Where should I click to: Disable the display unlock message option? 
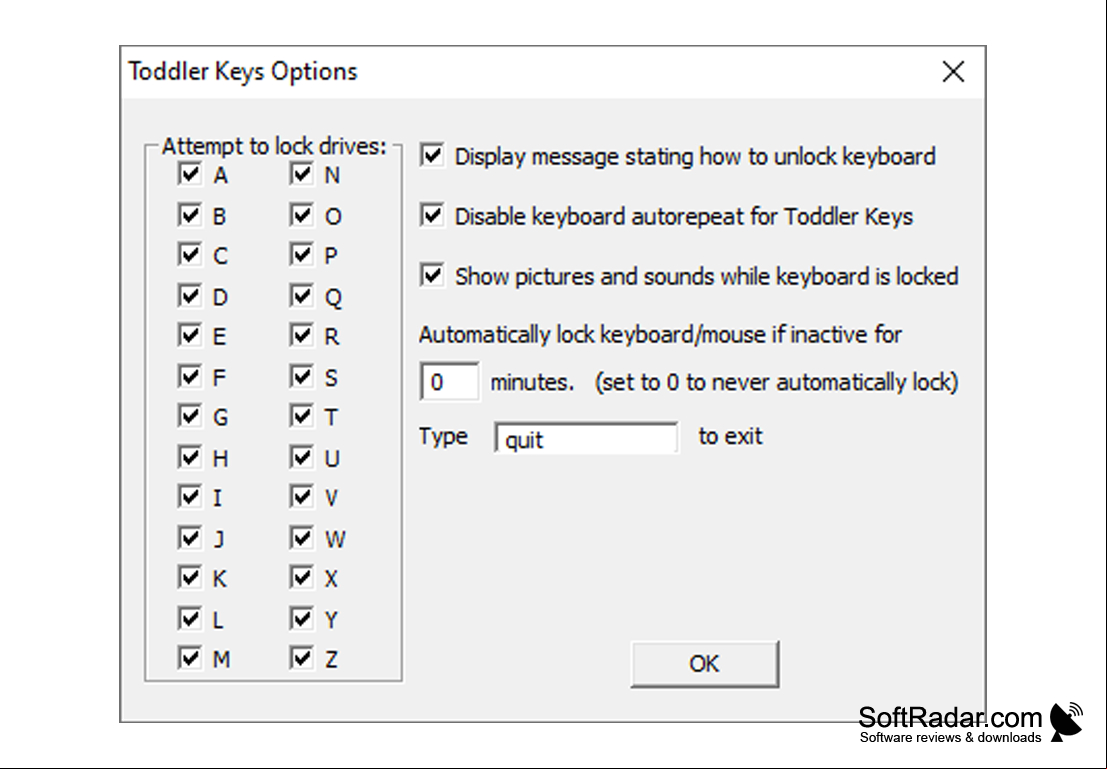click(432, 155)
